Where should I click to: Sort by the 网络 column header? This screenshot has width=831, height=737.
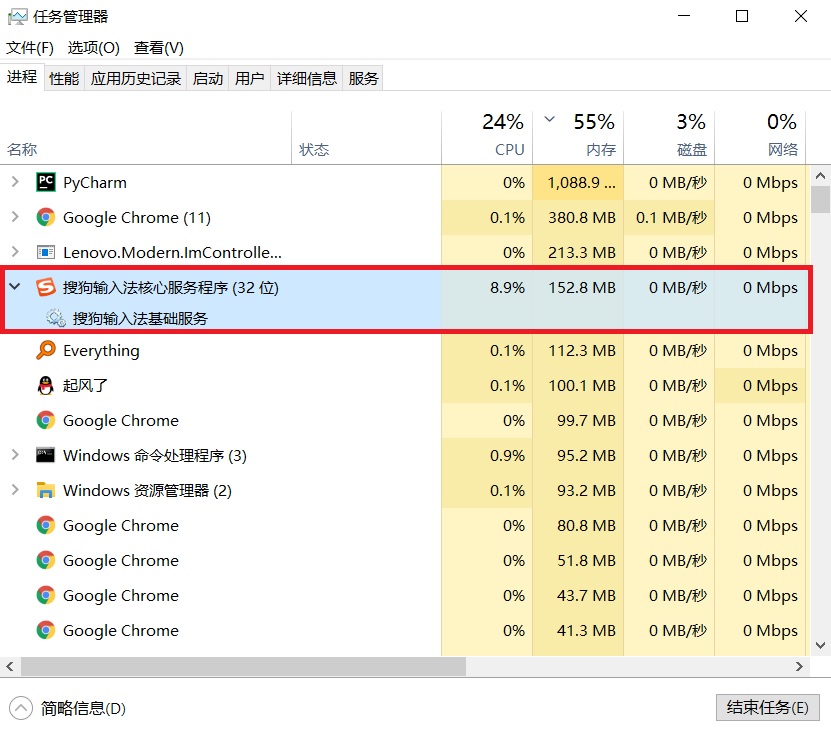(760, 138)
